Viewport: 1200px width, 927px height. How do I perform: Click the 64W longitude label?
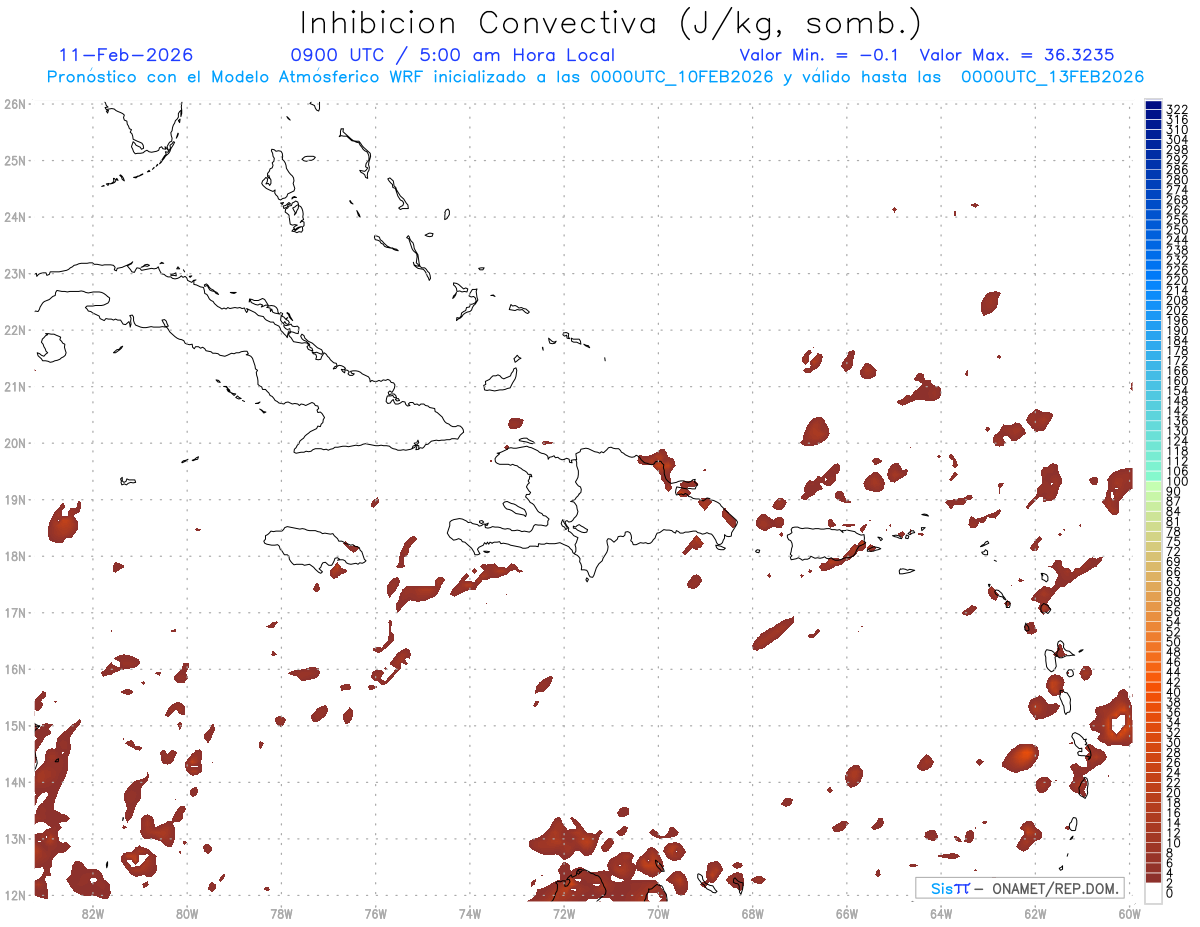point(941,912)
